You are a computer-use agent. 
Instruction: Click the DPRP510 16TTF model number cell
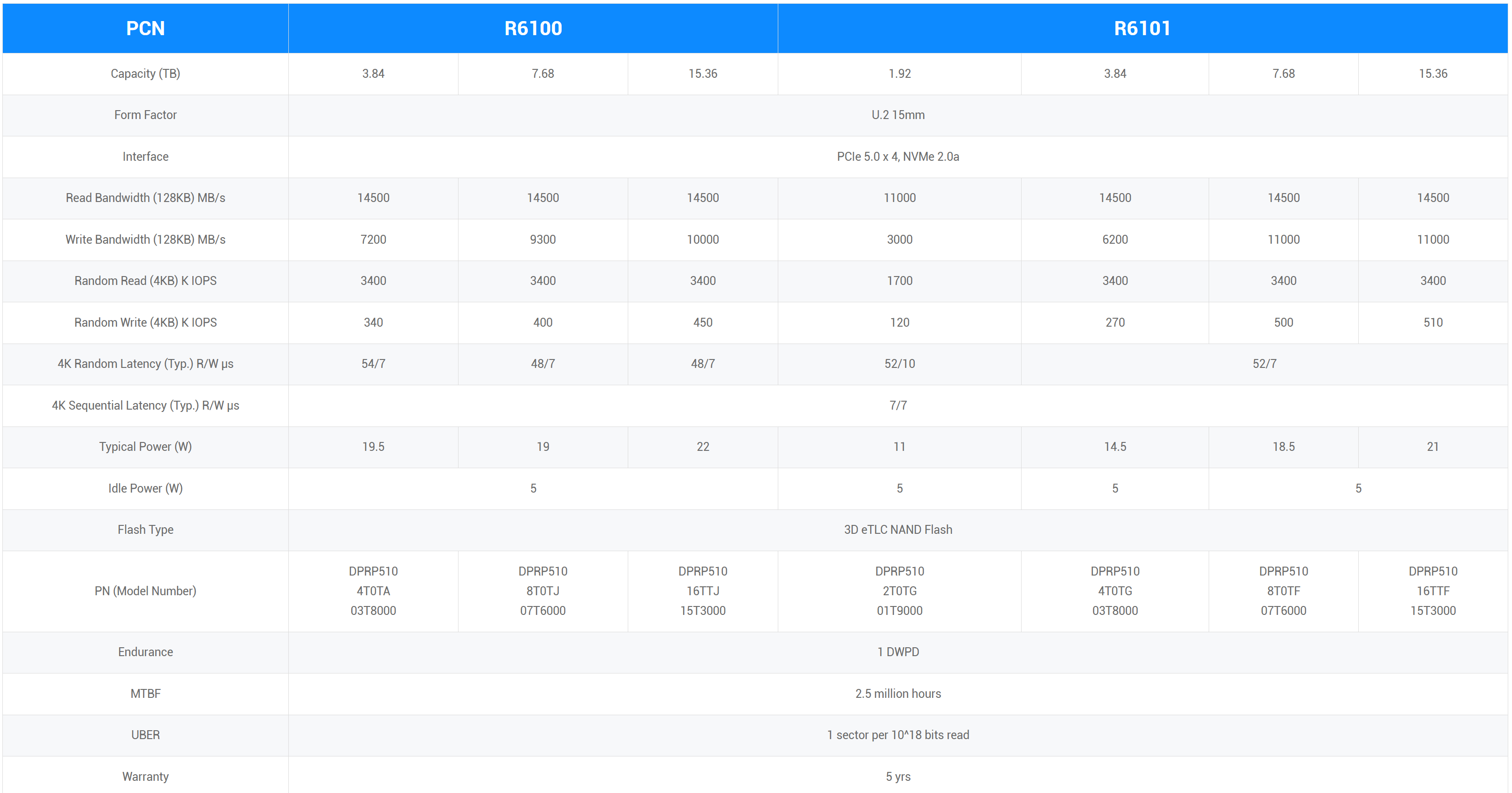1433,591
